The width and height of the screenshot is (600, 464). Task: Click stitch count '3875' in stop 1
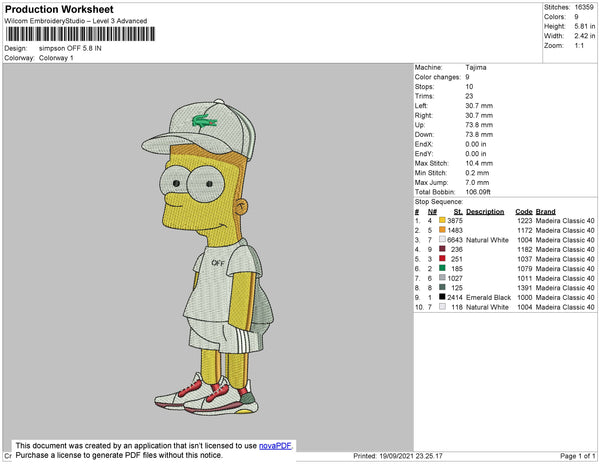455,221
